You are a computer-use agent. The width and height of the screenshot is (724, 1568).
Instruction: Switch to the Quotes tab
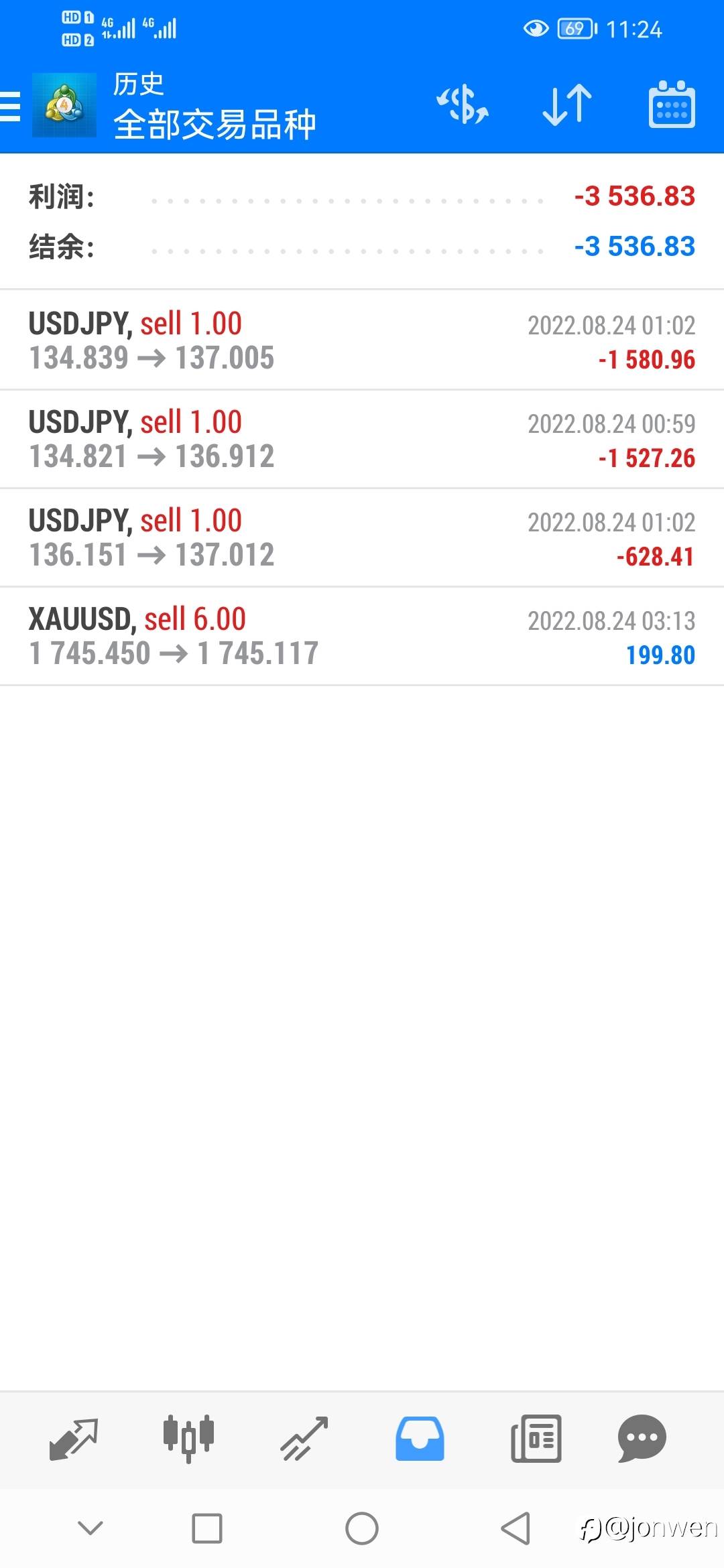74,1438
